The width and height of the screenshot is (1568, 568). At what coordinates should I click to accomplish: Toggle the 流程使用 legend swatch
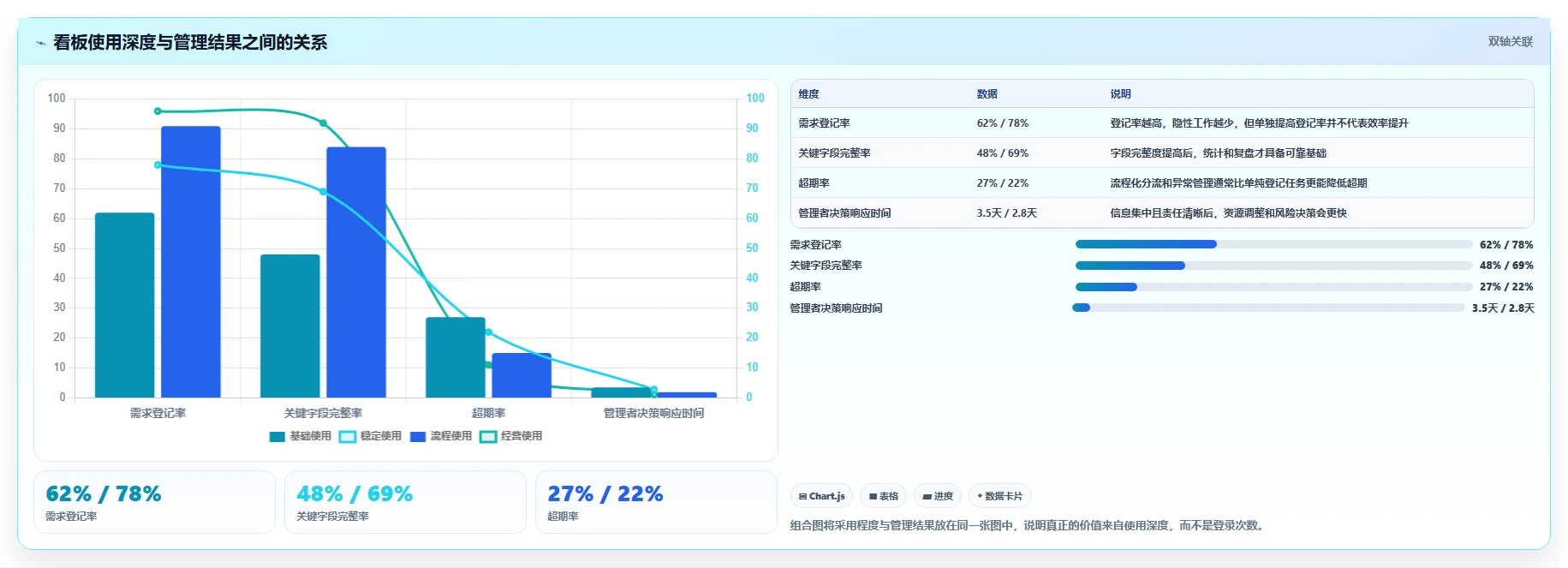418,437
